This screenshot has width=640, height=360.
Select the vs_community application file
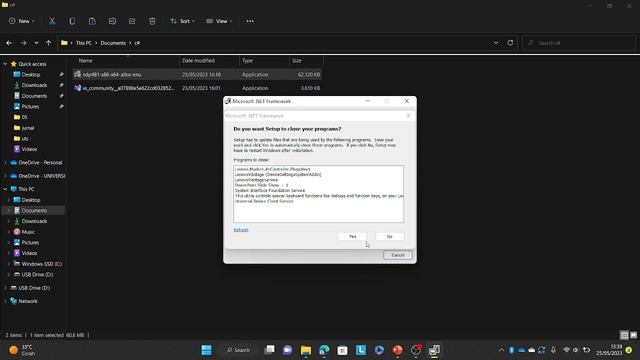pos(198,88)
